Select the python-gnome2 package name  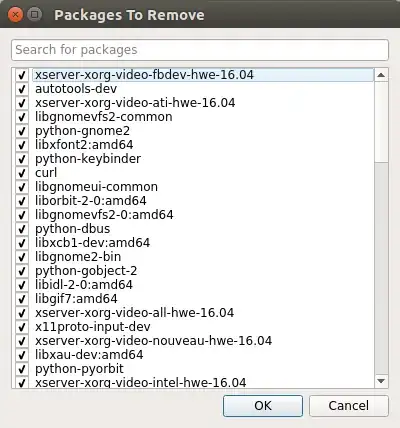tap(82, 131)
